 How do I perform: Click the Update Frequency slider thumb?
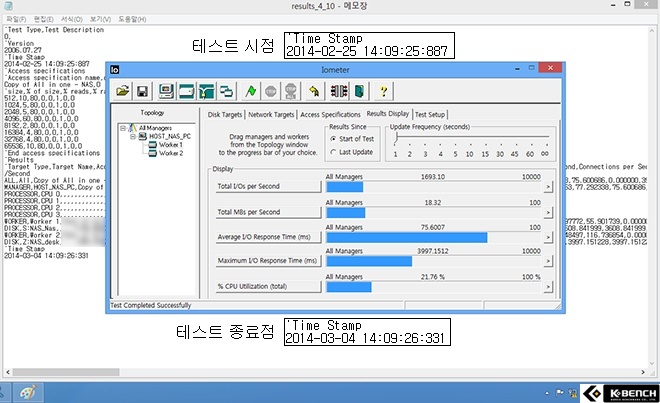pos(396,138)
